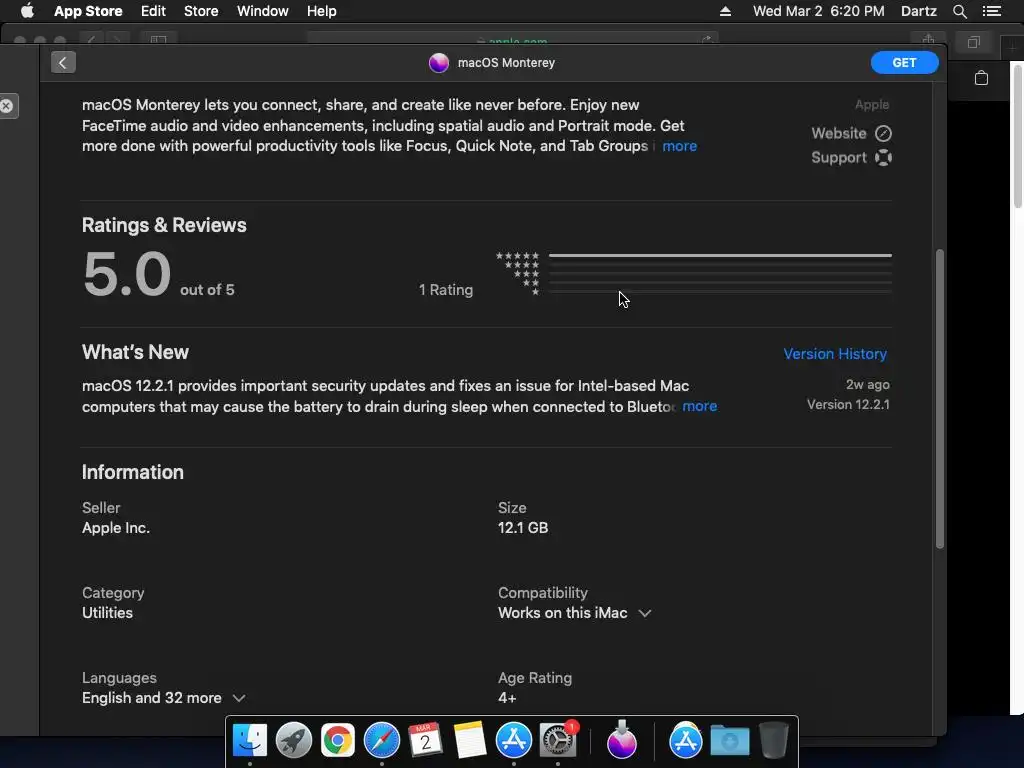
Task: Click the 1 Rating count text
Action: 446,290
